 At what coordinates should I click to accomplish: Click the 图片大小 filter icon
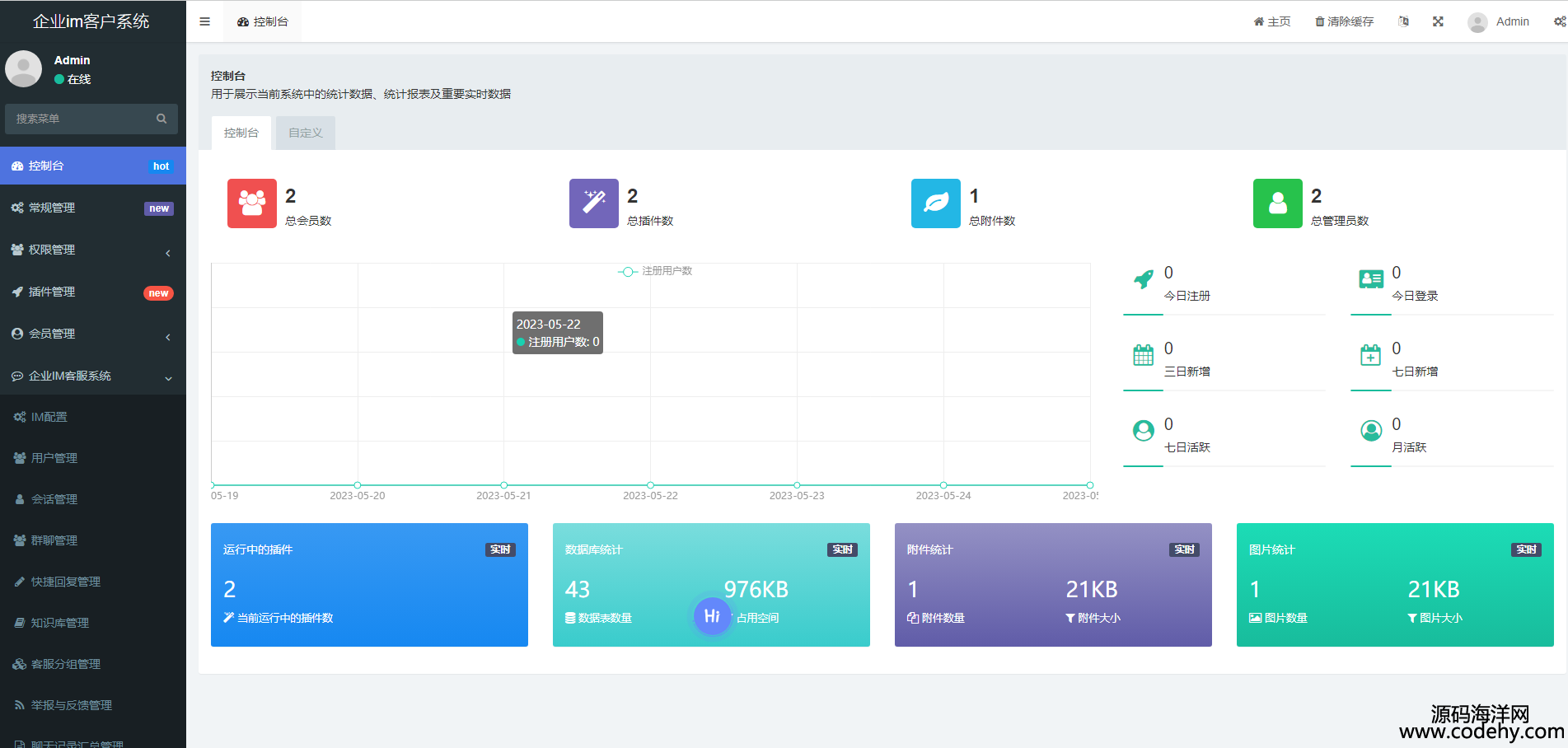tap(1412, 618)
